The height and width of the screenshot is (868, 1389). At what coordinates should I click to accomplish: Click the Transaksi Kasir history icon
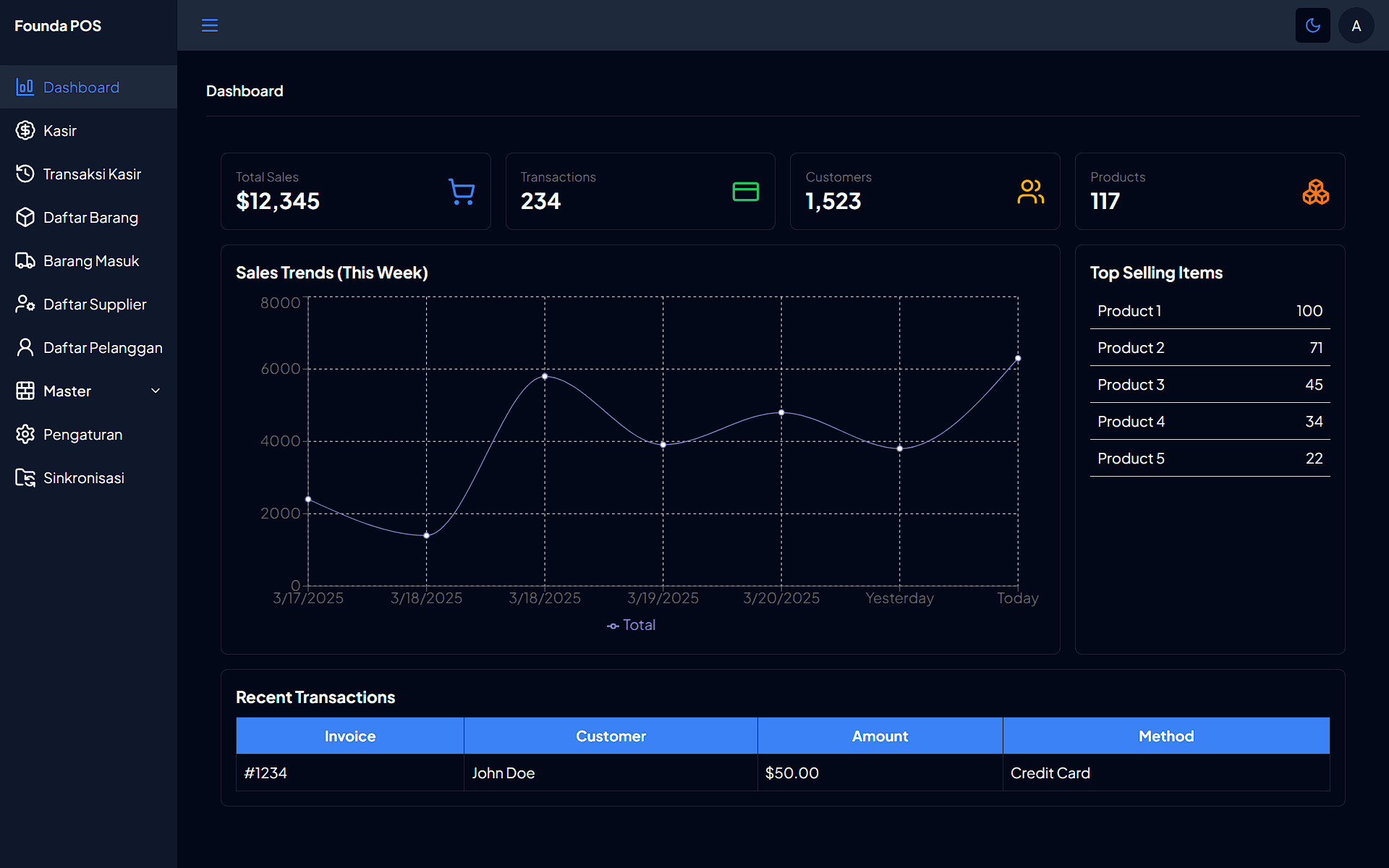(x=25, y=174)
